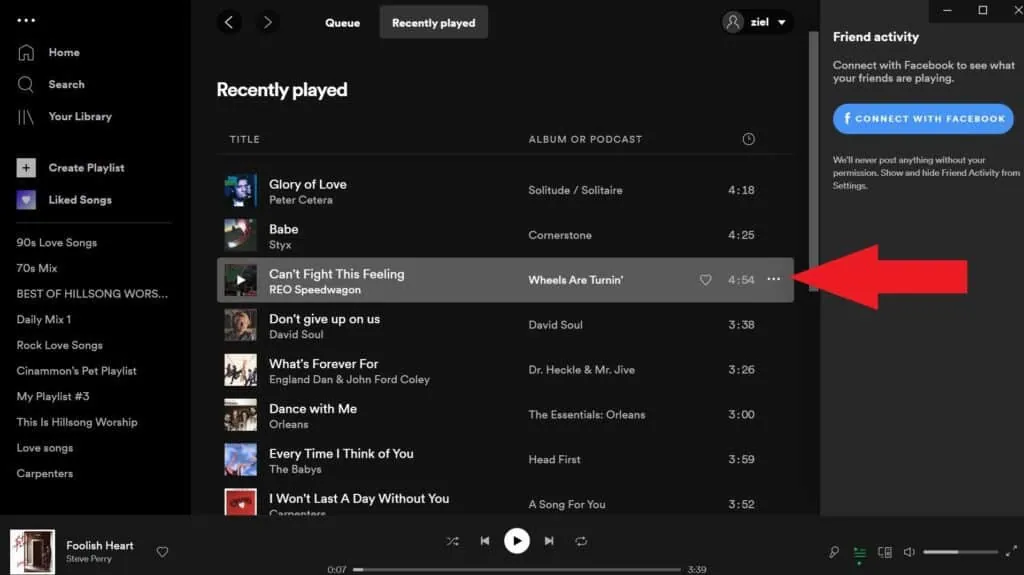Image resolution: width=1024 pixels, height=575 pixels.
Task: Open Liked Songs heart icon
Action: click(26, 200)
